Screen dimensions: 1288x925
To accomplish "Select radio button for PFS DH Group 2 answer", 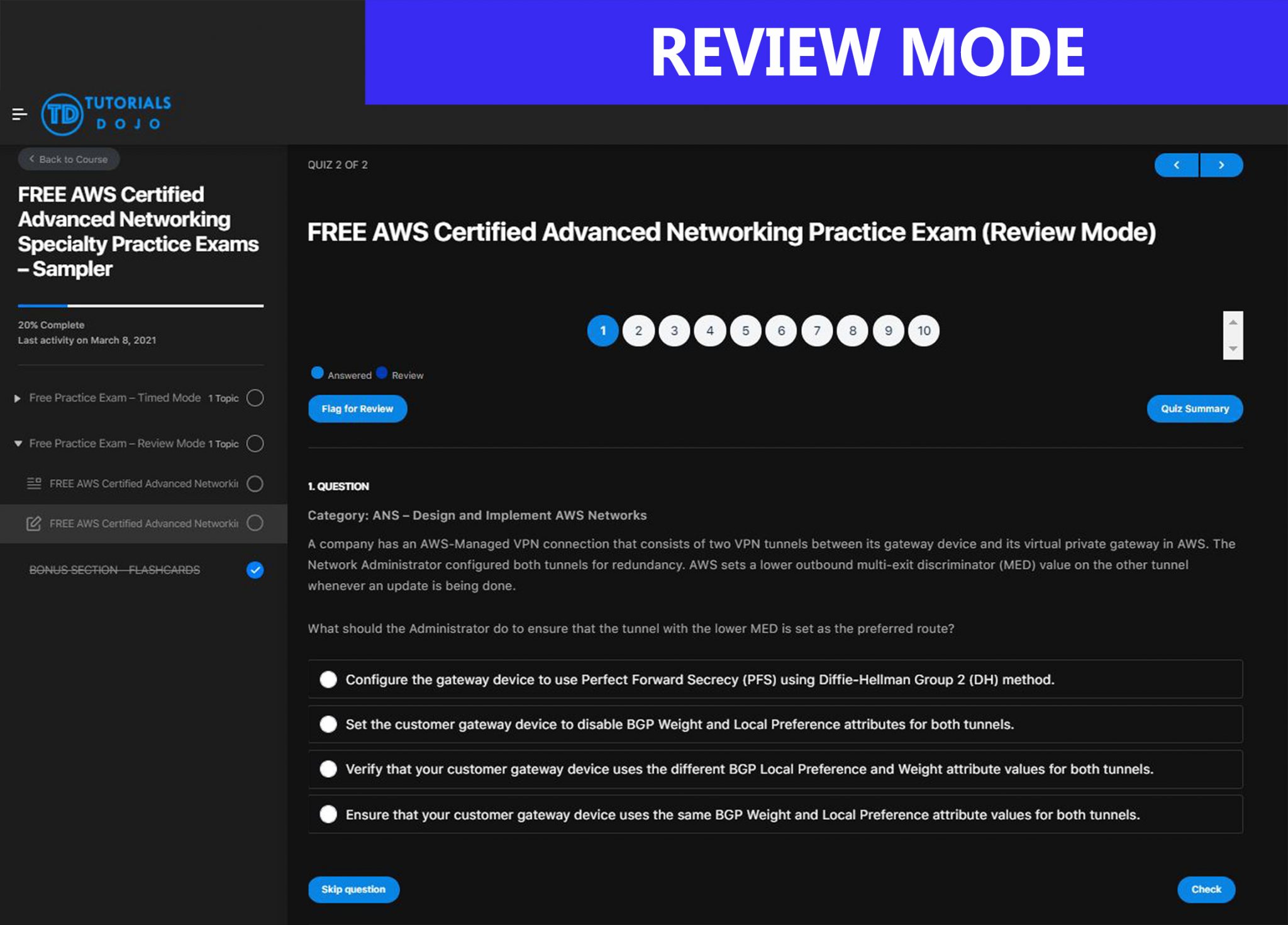I will tap(332, 679).
